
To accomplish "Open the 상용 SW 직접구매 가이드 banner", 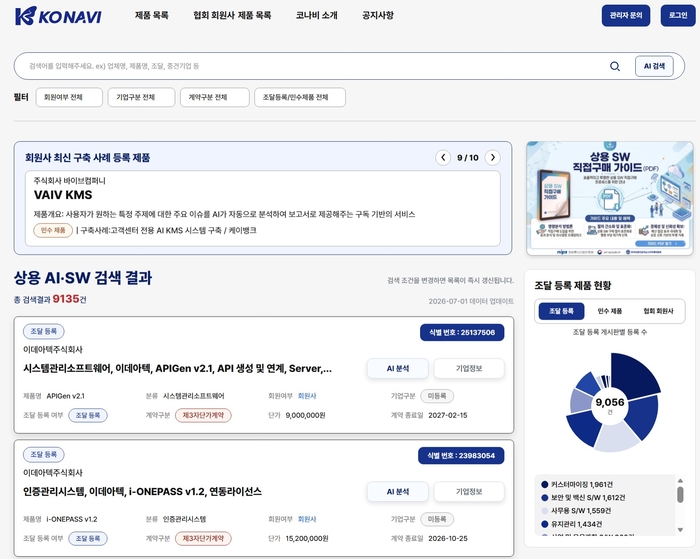I will [x=610, y=199].
